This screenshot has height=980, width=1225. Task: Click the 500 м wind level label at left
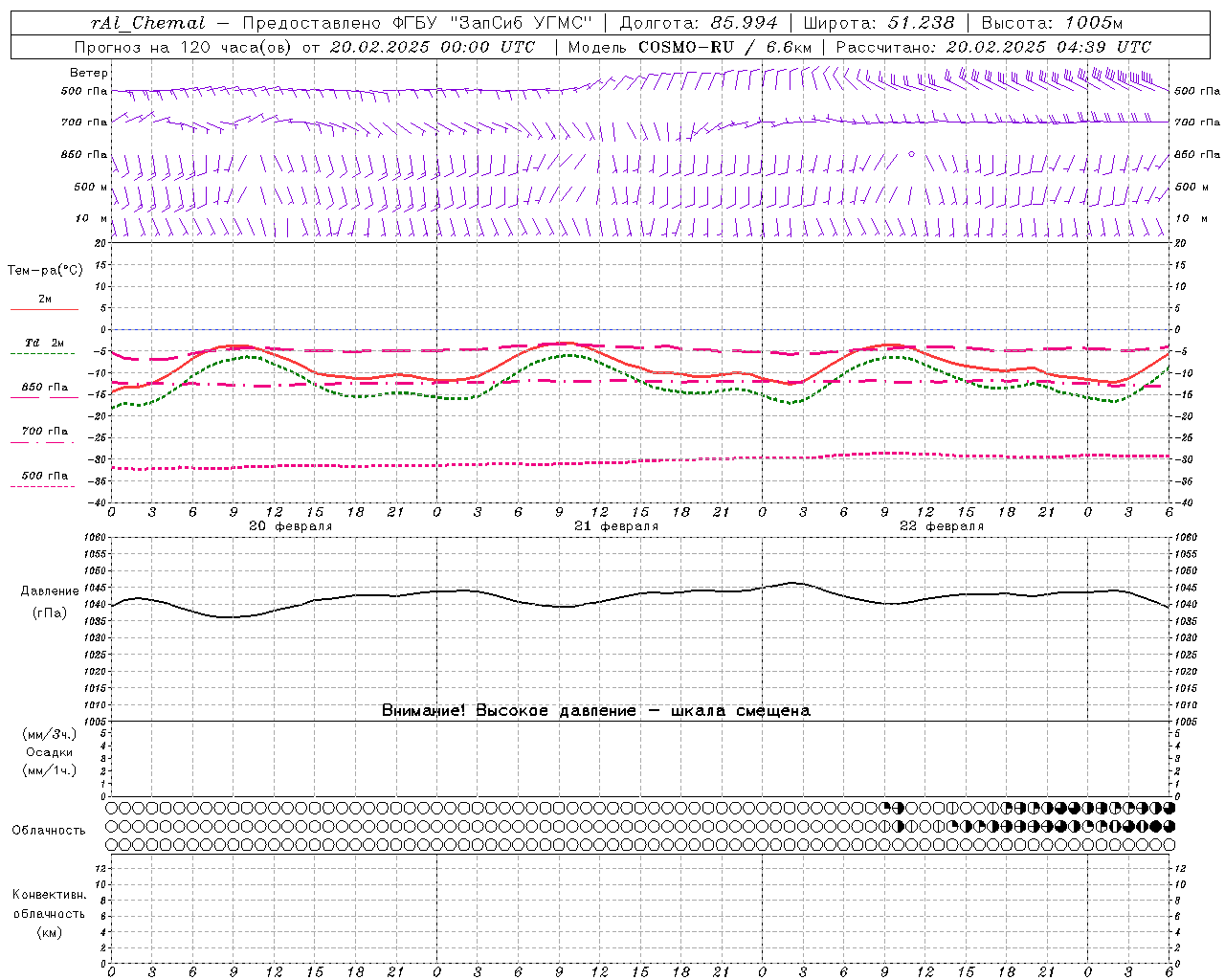91,187
